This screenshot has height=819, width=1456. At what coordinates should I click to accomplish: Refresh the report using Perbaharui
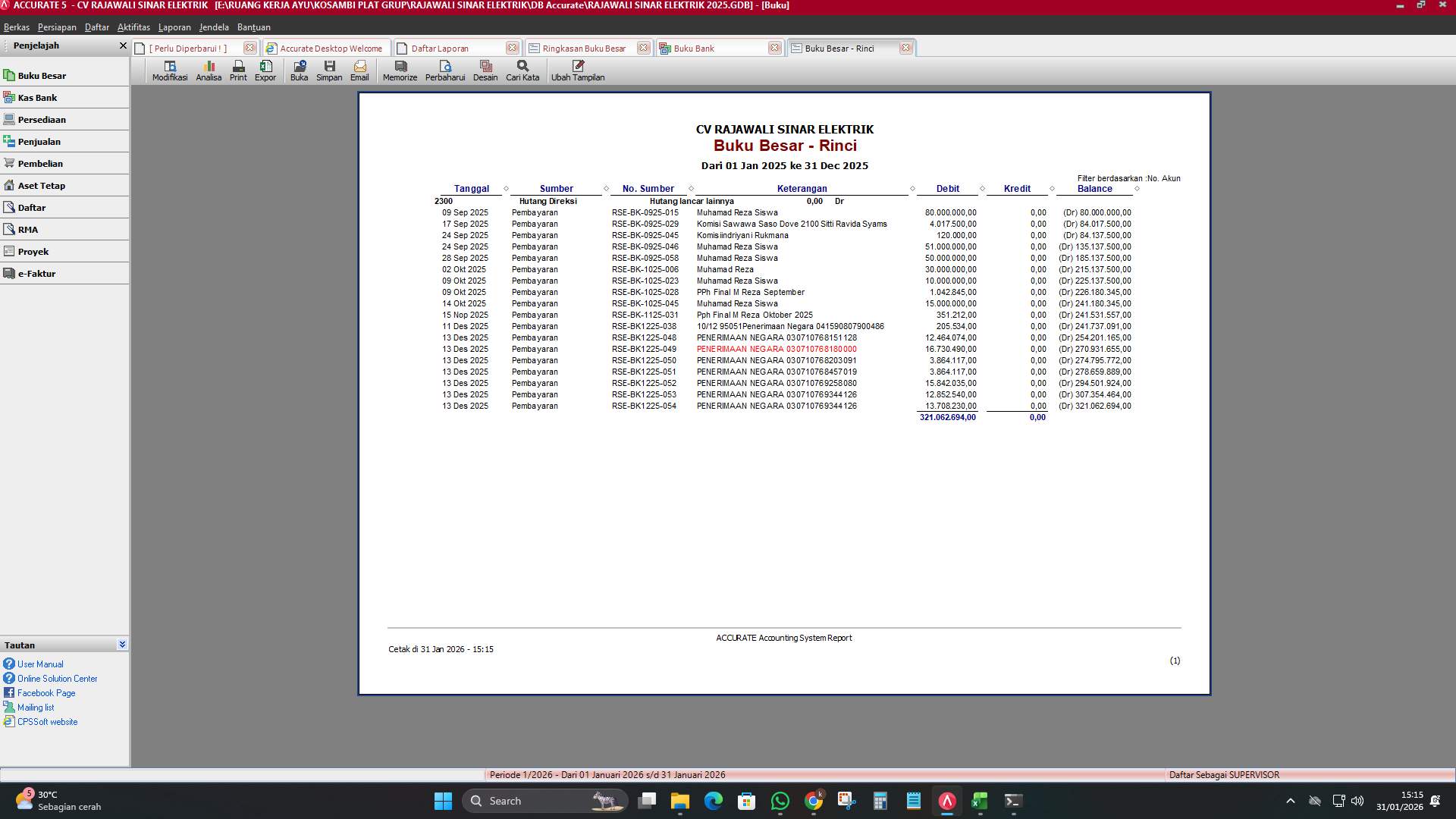[445, 71]
